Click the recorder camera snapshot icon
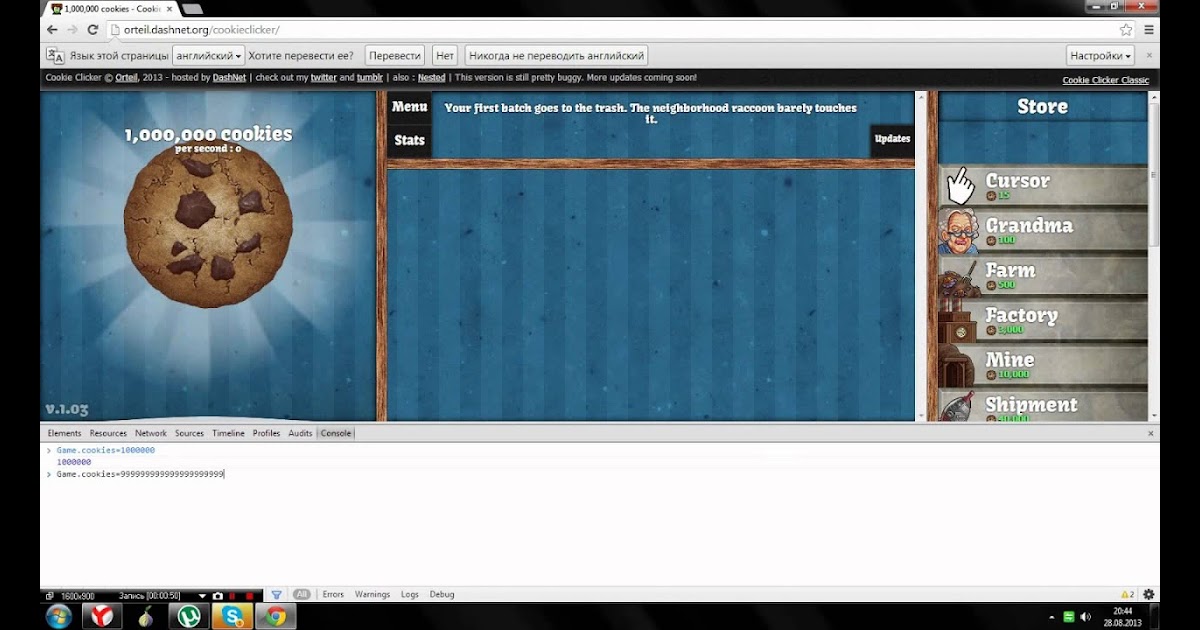The image size is (1200, 630). point(217,595)
